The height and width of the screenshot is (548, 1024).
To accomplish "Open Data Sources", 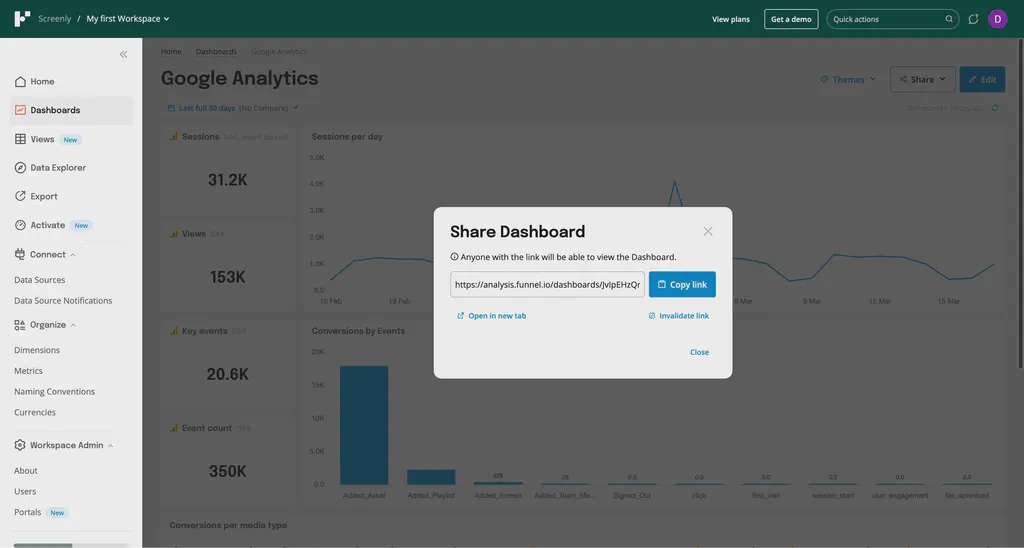I will pos(40,280).
